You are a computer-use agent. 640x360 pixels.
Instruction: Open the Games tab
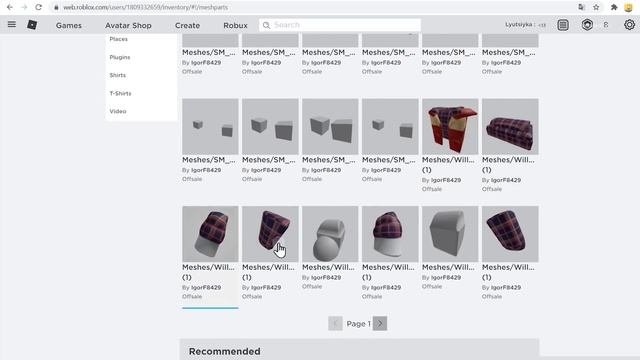(x=69, y=25)
